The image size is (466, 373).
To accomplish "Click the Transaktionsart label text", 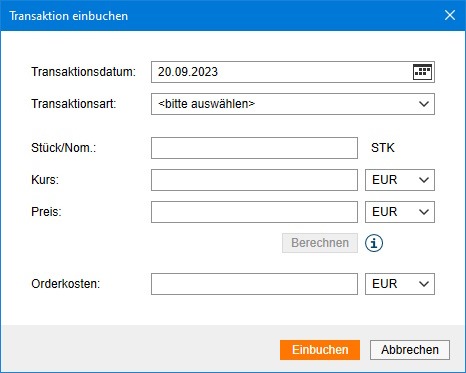I will (x=74, y=104).
